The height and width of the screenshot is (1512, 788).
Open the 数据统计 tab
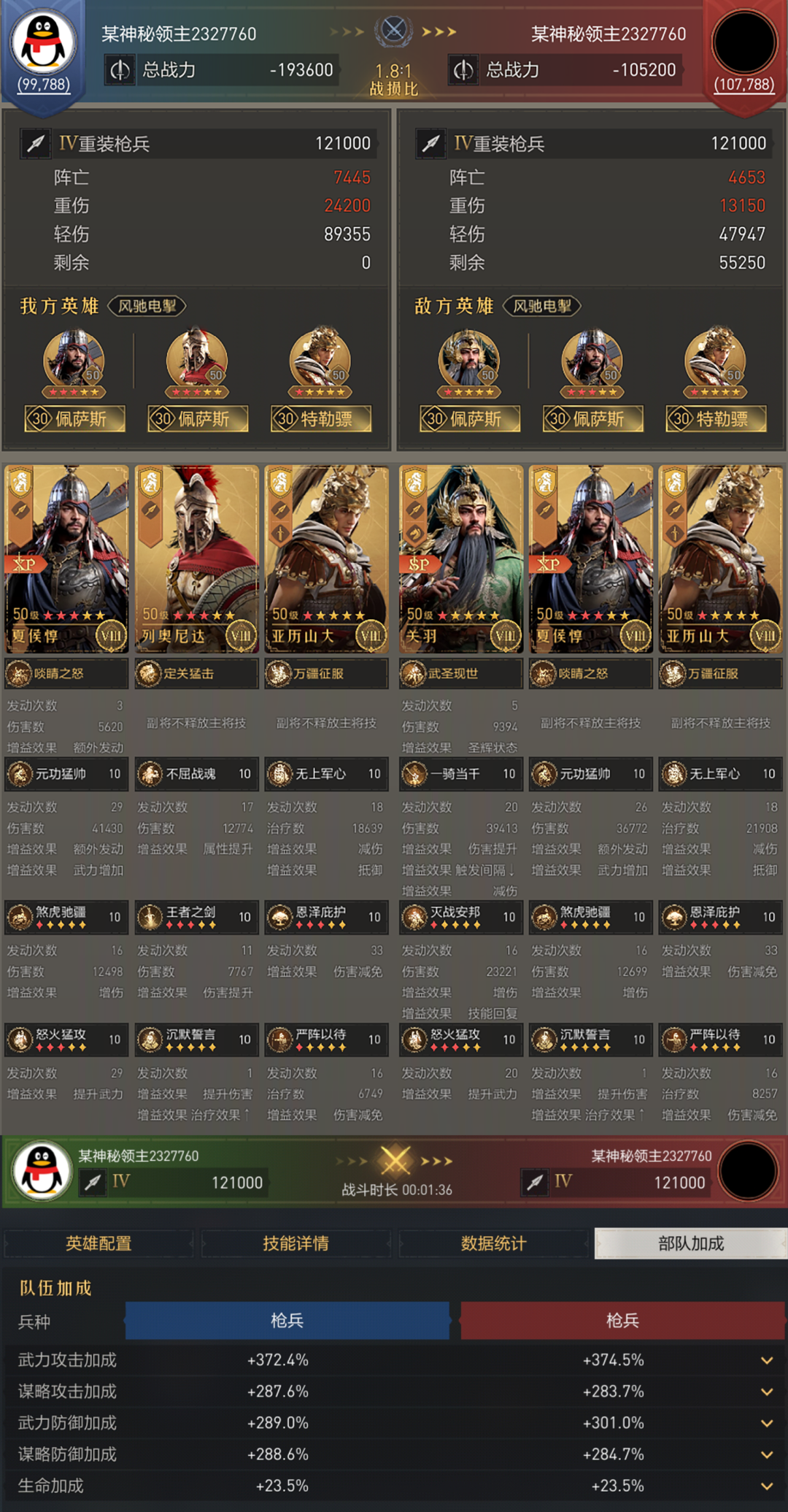493,1243
